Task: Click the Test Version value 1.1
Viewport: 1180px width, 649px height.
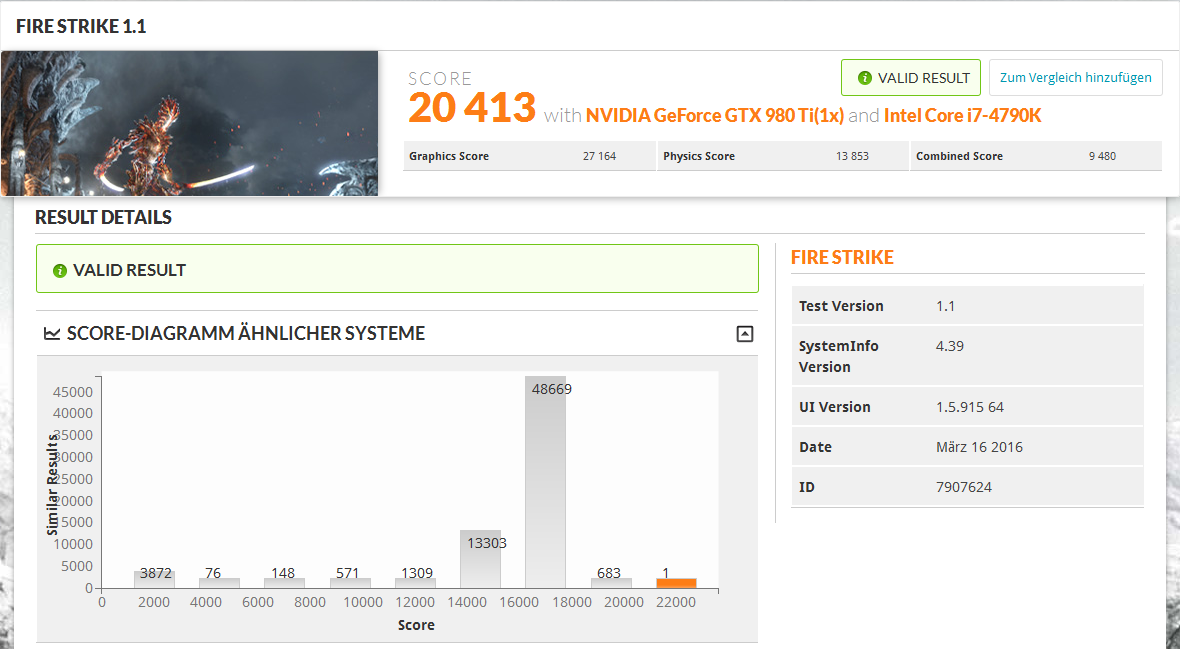Action: tap(945, 306)
